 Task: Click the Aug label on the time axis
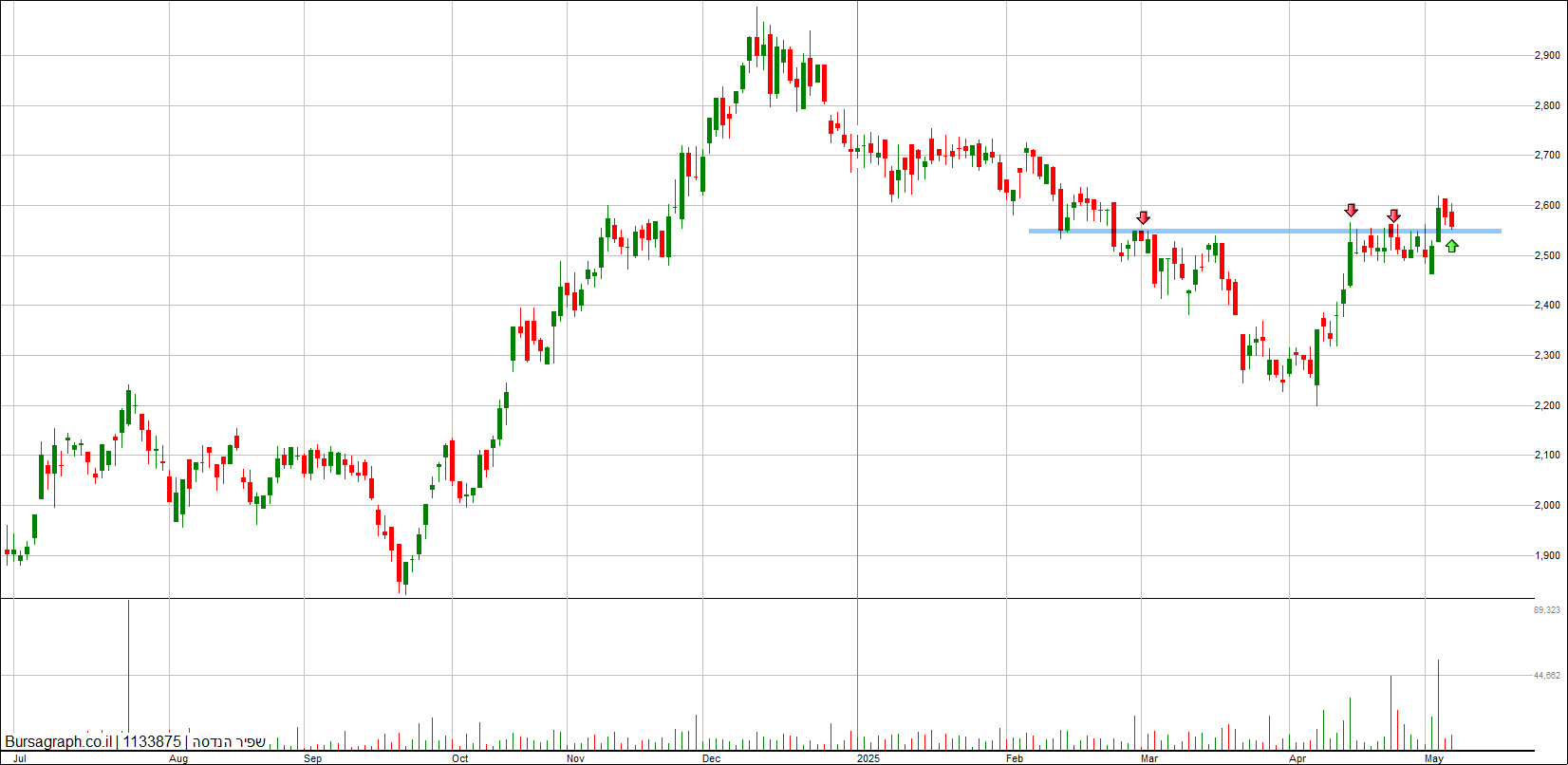pos(177,759)
